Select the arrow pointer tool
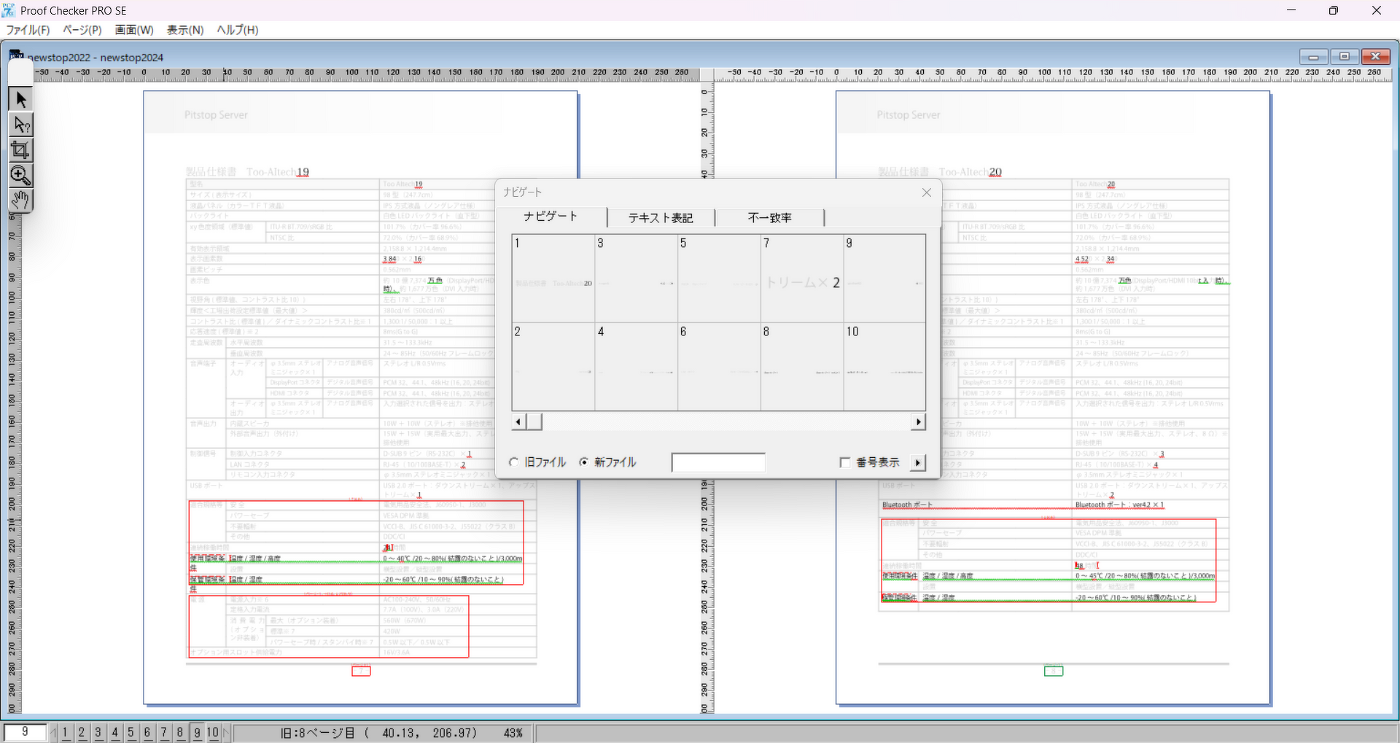The width and height of the screenshot is (1400, 743). 21,99
